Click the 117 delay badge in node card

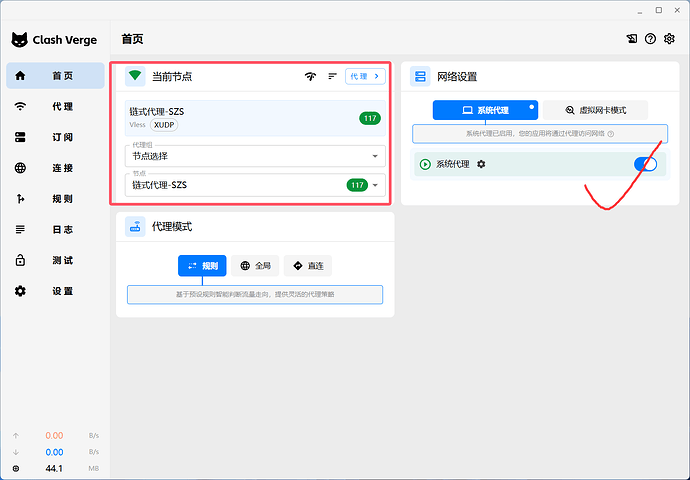pos(370,118)
